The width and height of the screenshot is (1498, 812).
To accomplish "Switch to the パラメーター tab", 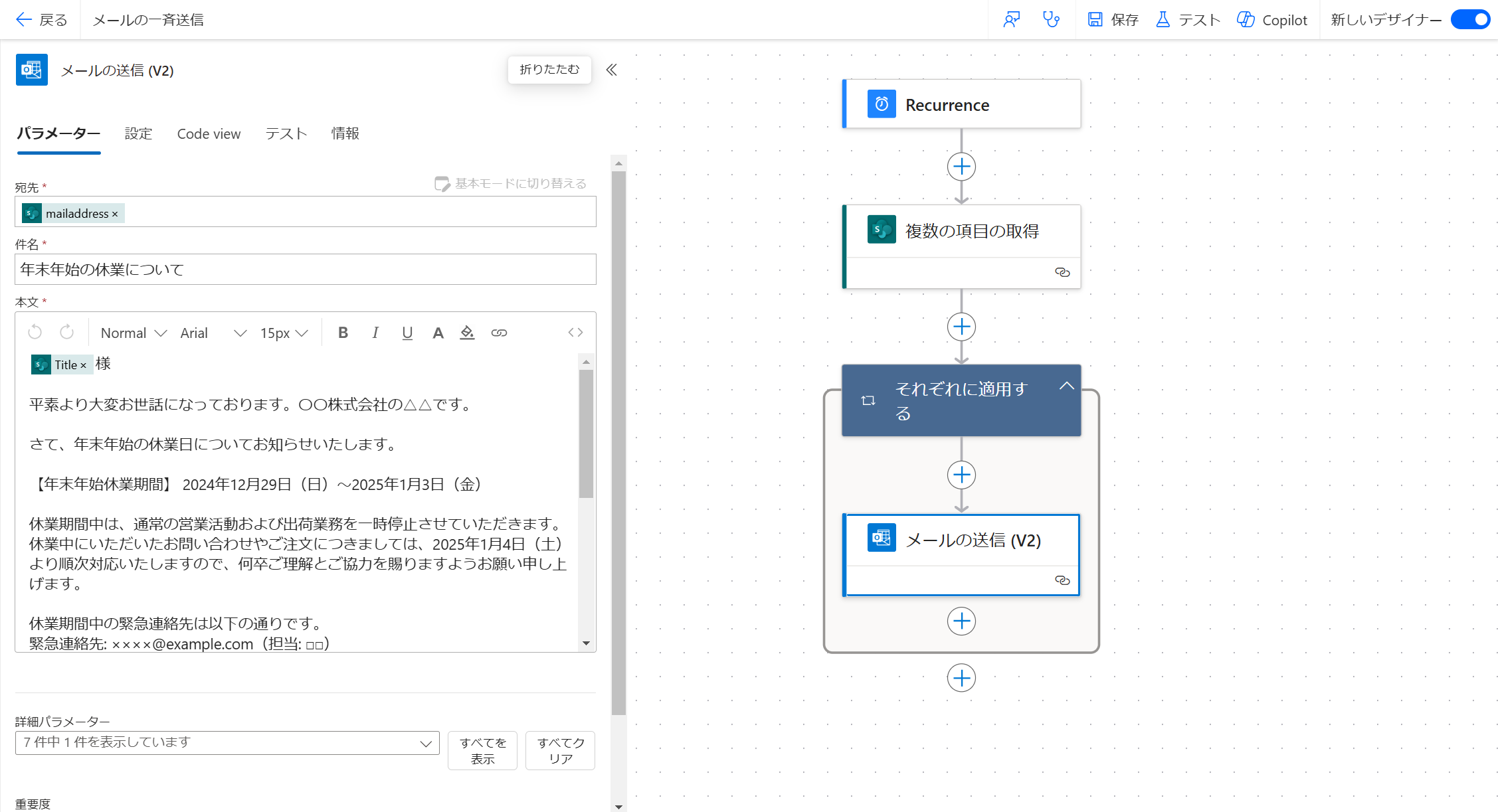I will (x=58, y=133).
